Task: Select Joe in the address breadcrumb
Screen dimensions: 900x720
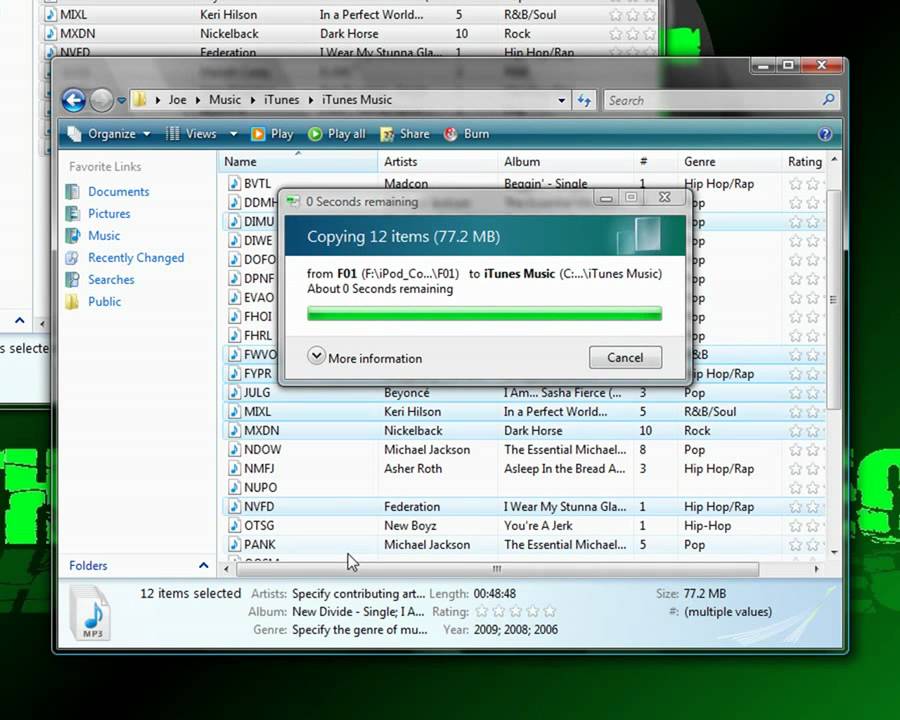Action: (x=177, y=100)
